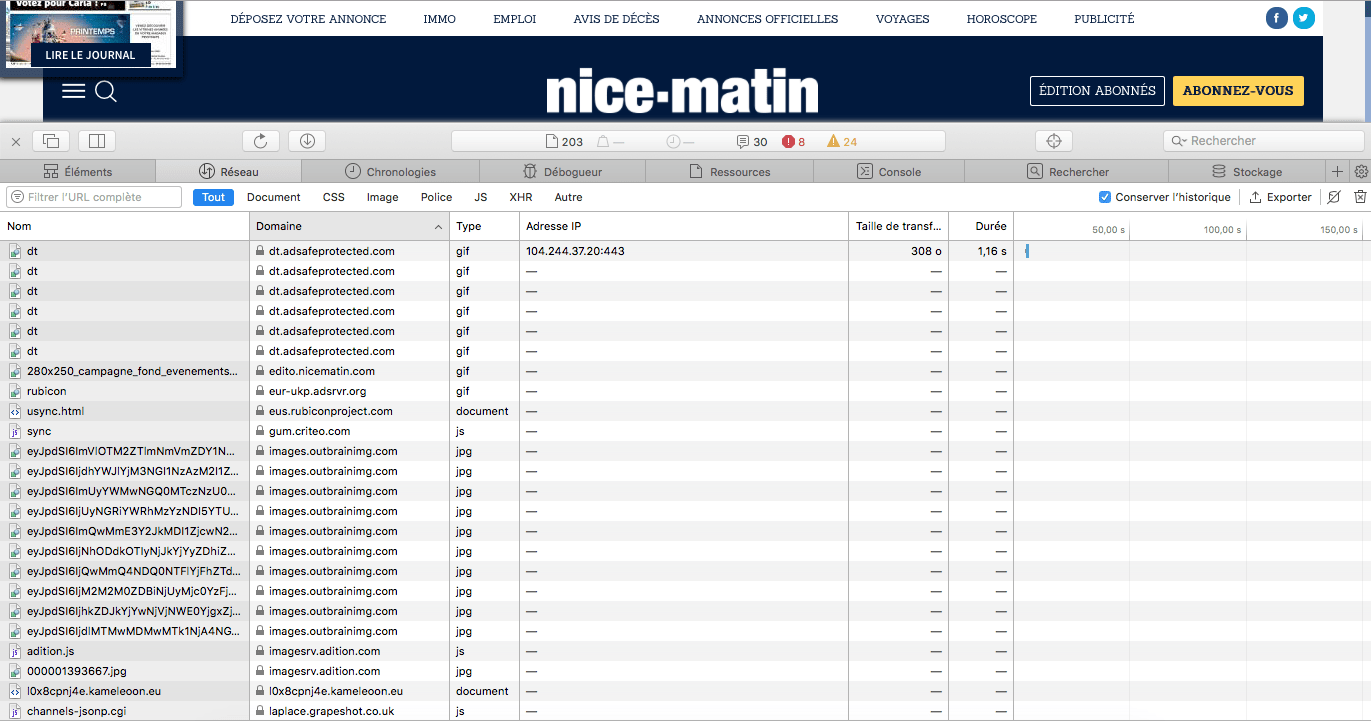Filter network requests by JS
The image size is (1371, 721).
[481, 197]
